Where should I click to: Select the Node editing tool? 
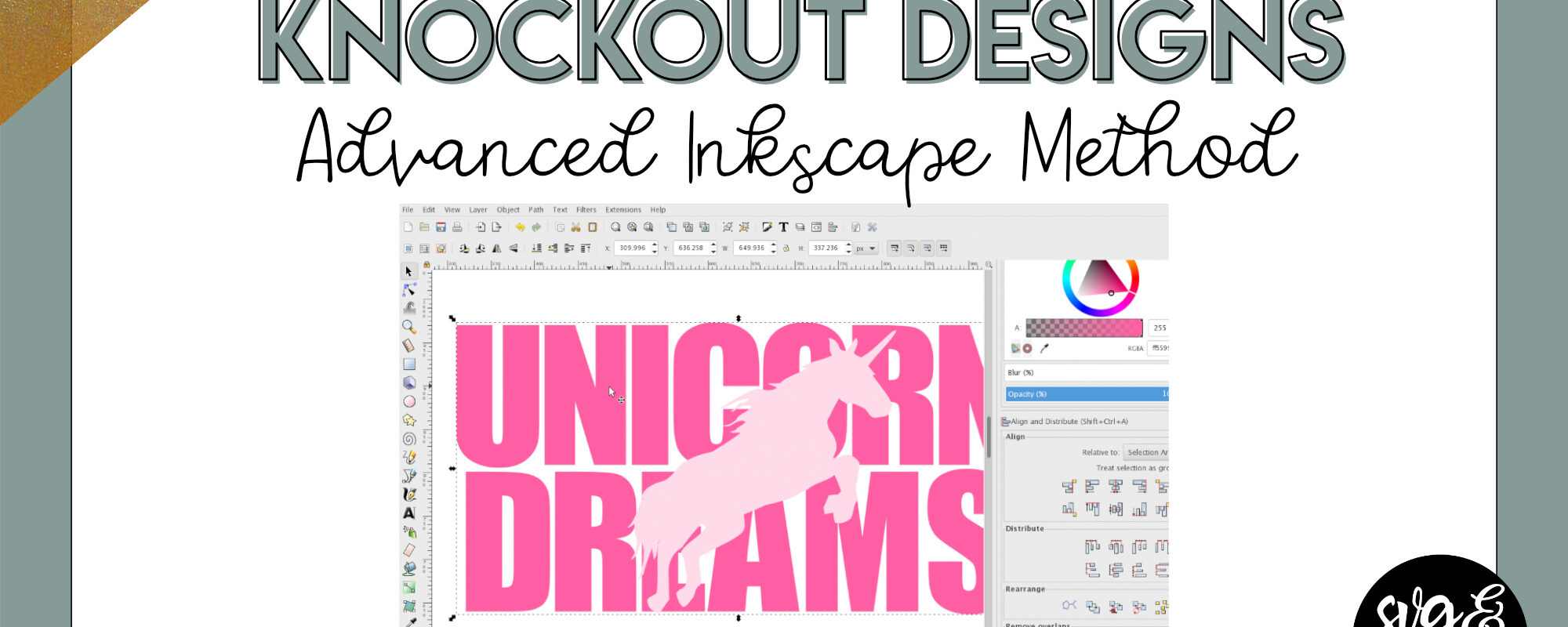pyautogui.click(x=408, y=290)
